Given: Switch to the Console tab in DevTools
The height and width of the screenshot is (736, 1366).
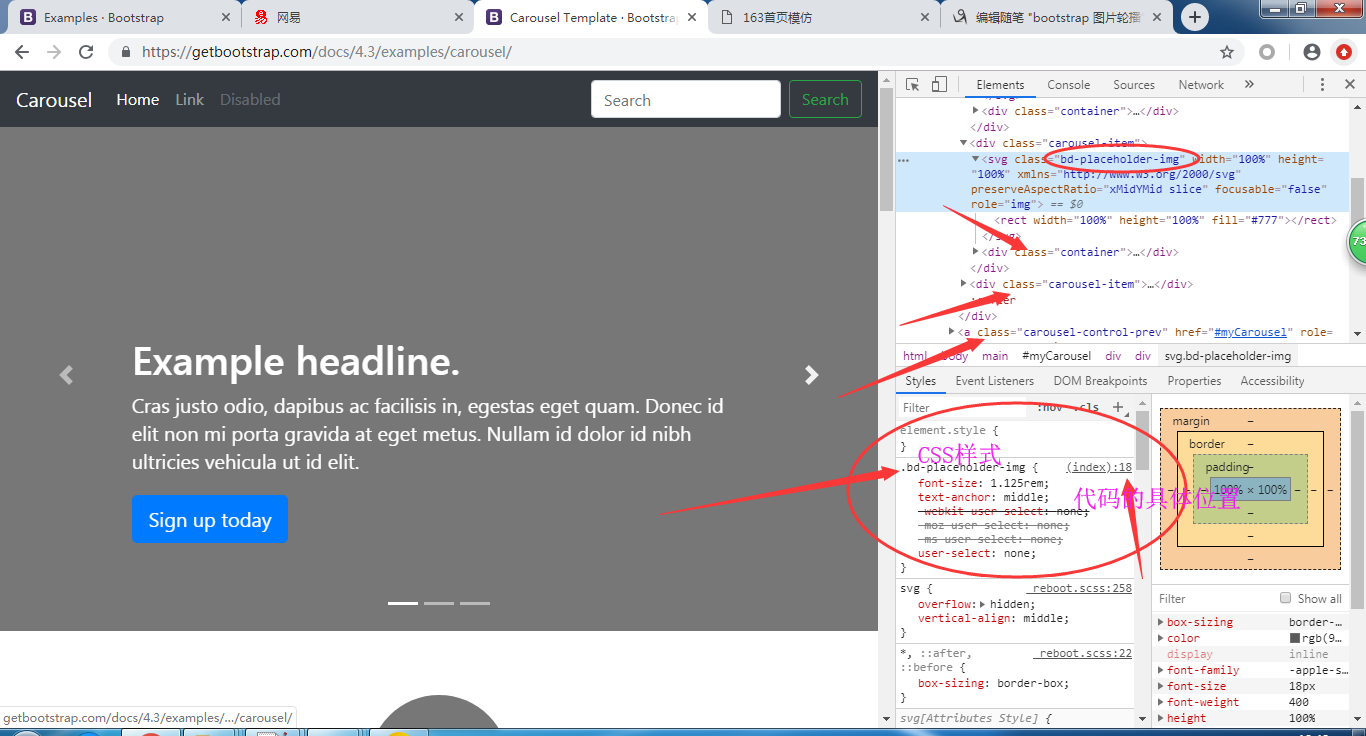Looking at the screenshot, I should tap(1069, 85).
